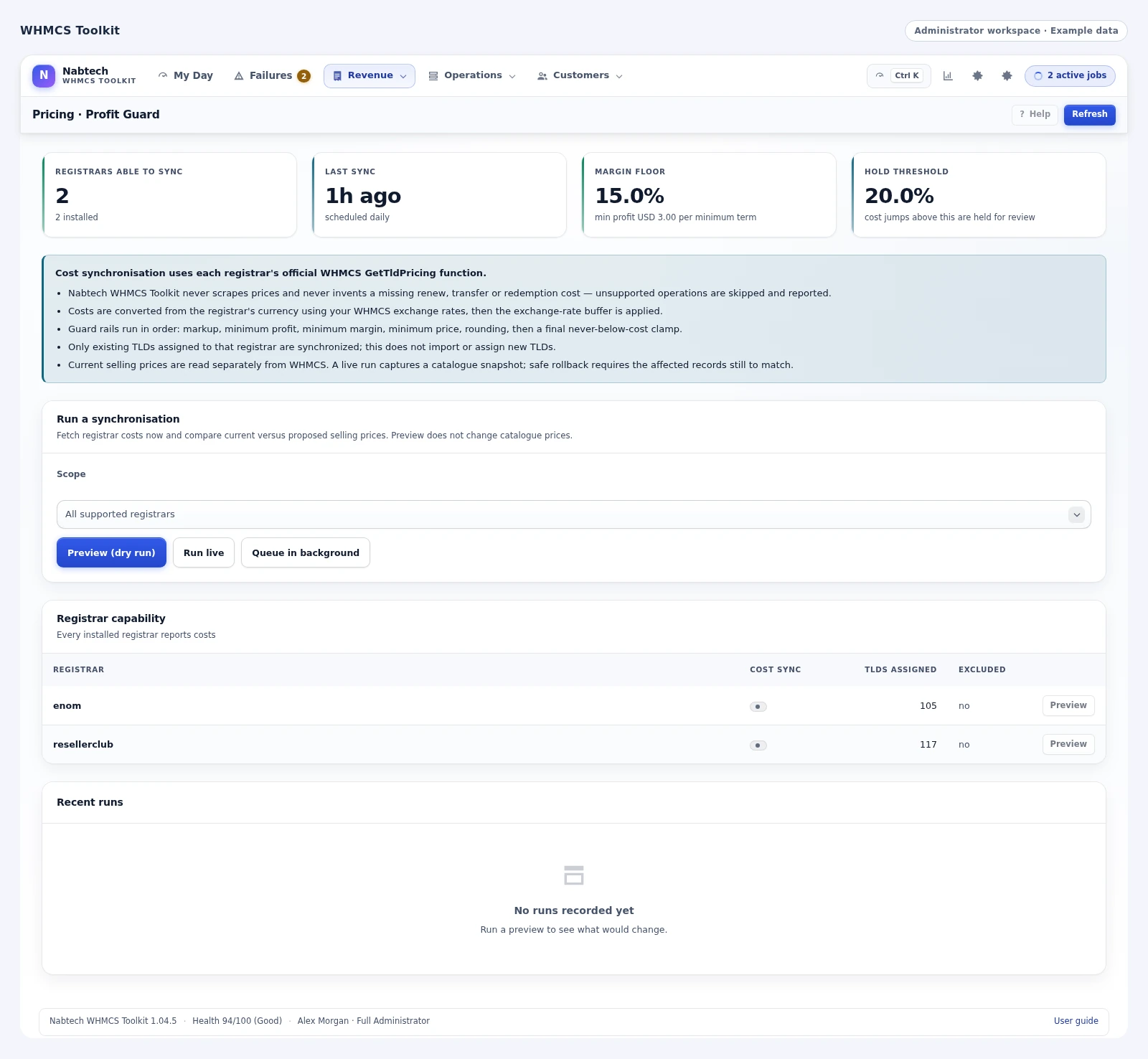Click Preview for the resellerclub registrar
This screenshot has height=1059, width=1148.
point(1068,744)
